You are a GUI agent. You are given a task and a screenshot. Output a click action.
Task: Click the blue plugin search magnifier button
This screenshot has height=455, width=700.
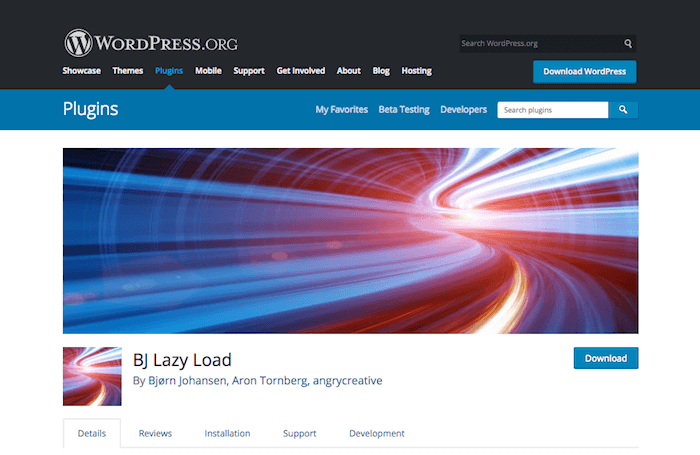click(623, 110)
